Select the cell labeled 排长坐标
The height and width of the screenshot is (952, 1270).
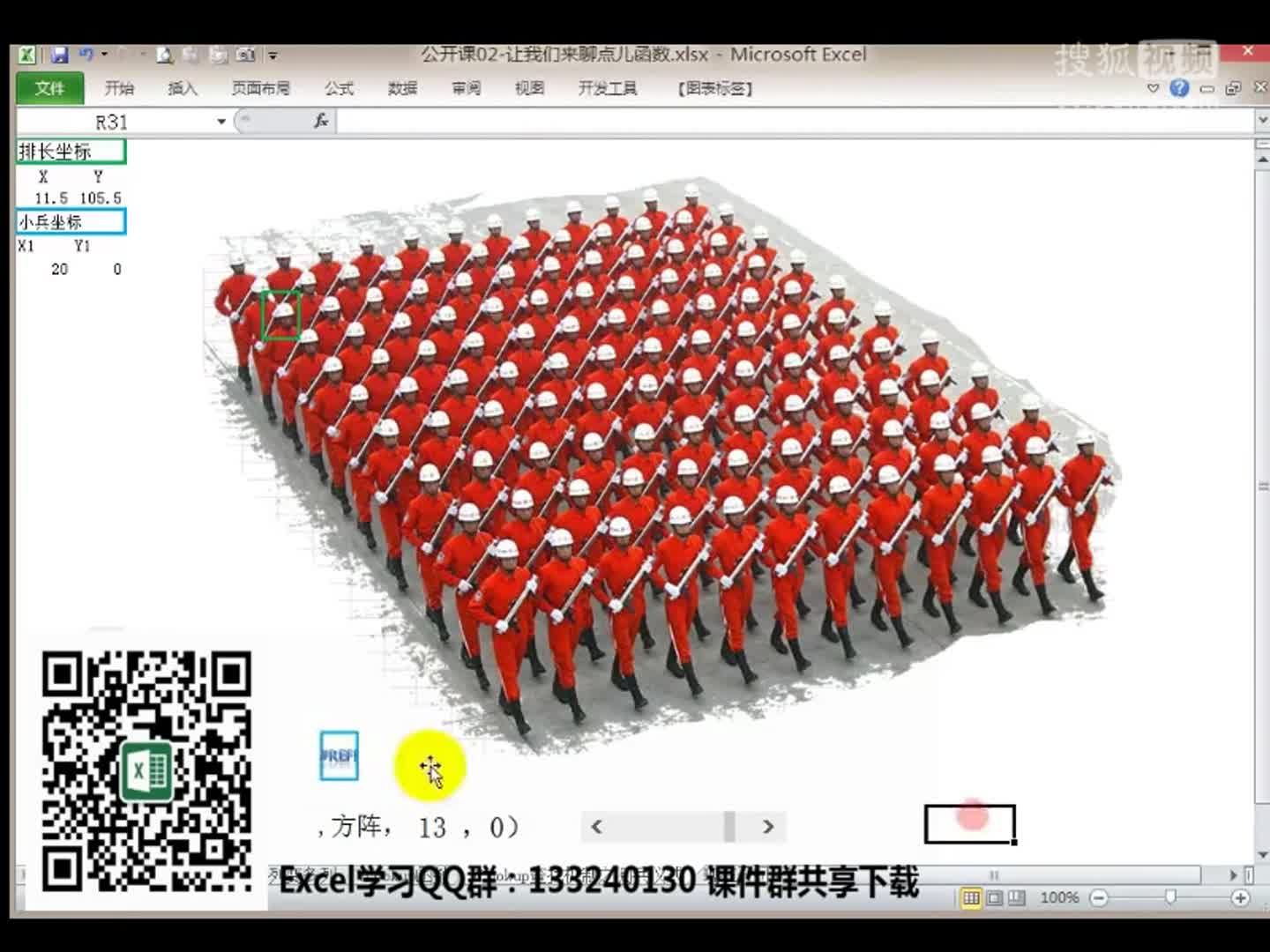point(71,152)
